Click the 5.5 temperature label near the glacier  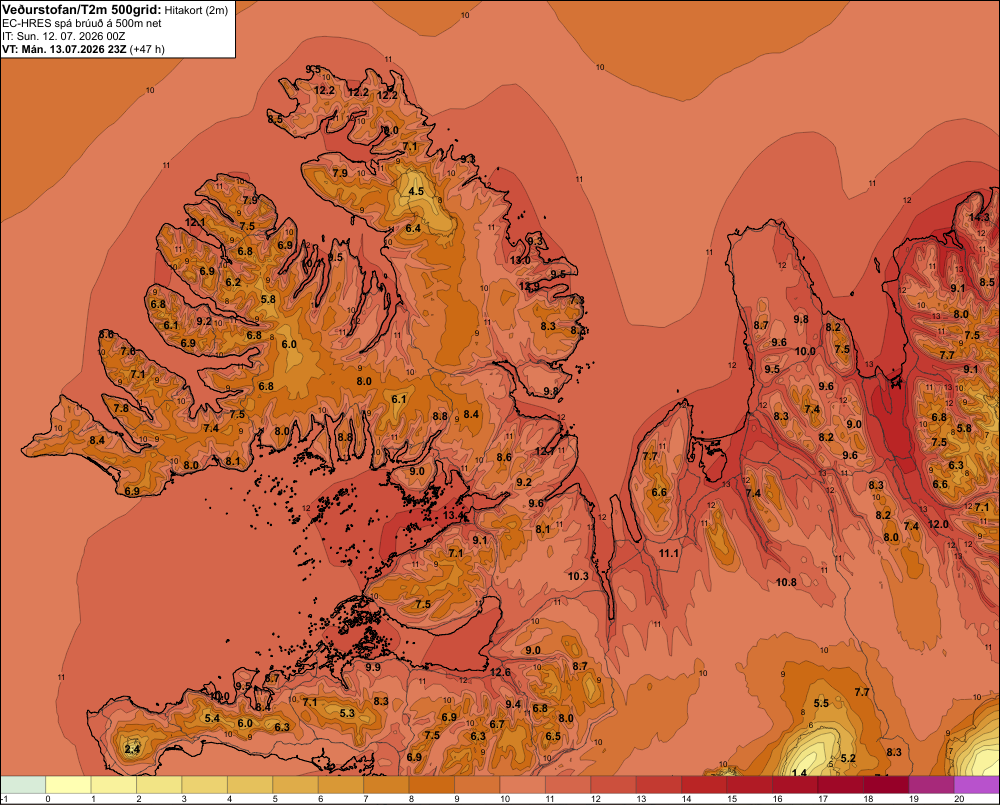tap(821, 703)
